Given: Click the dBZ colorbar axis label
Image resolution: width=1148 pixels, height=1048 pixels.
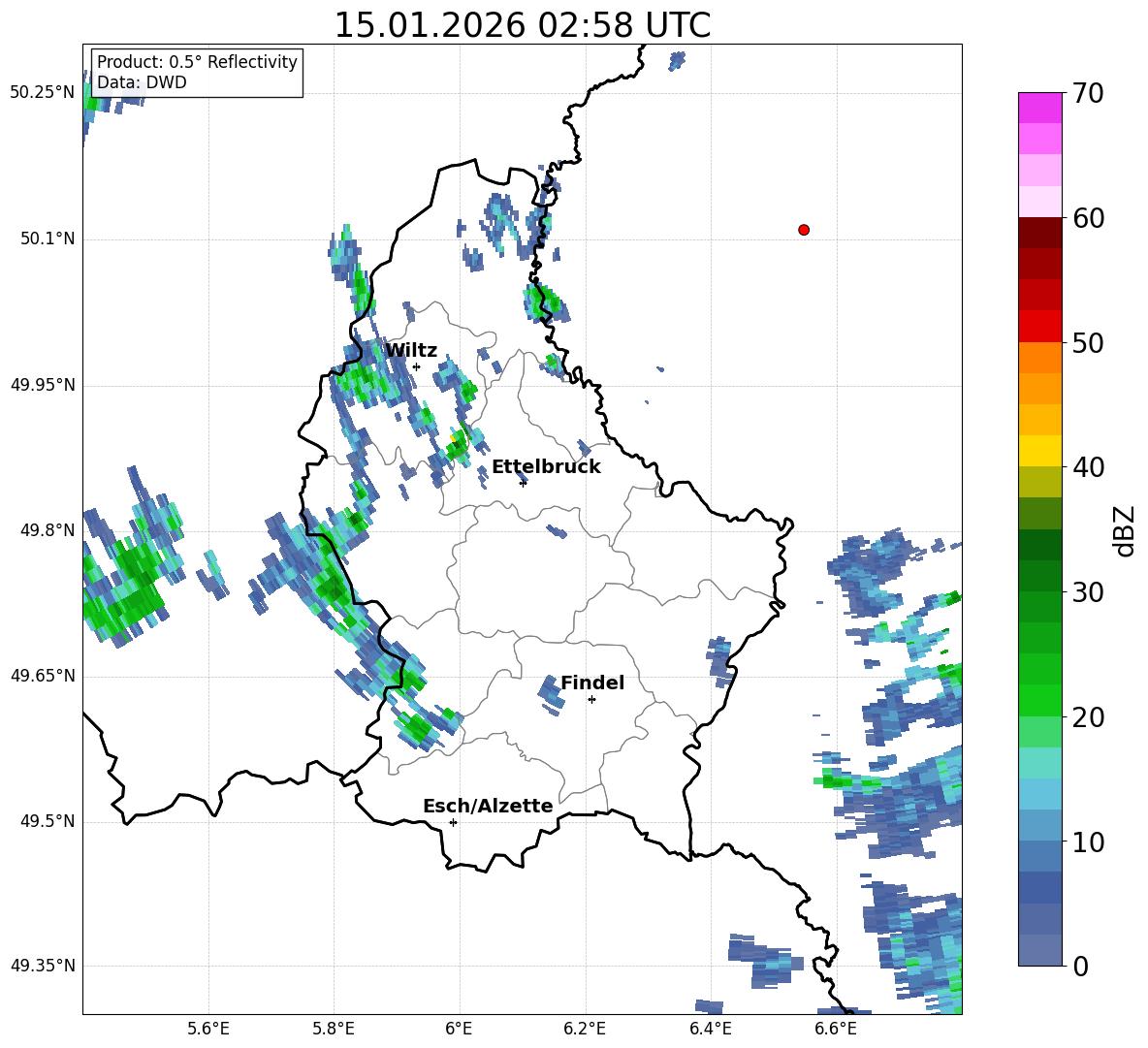Looking at the screenshot, I should tap(1124, 530).
